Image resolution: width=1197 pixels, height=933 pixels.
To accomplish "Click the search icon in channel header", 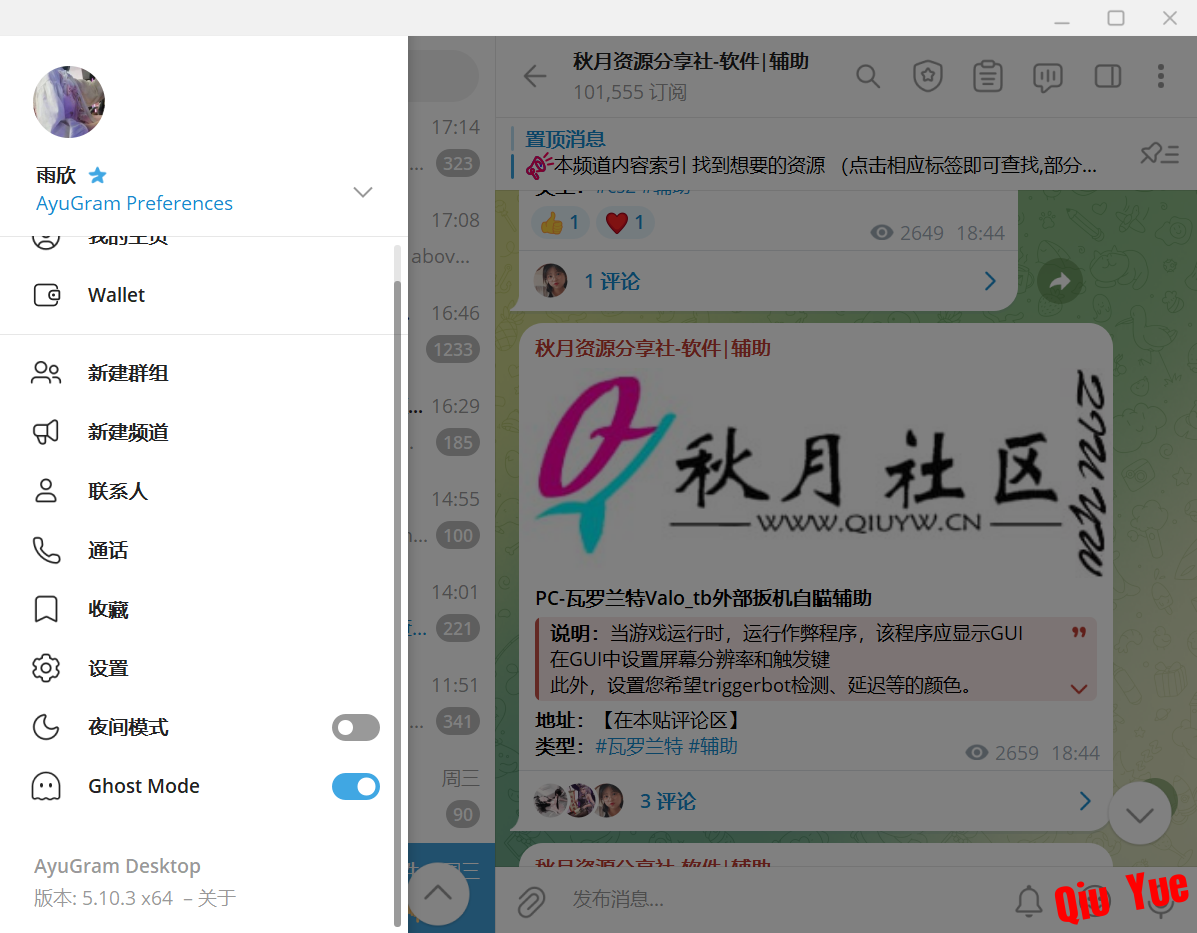I will (867, 76).
